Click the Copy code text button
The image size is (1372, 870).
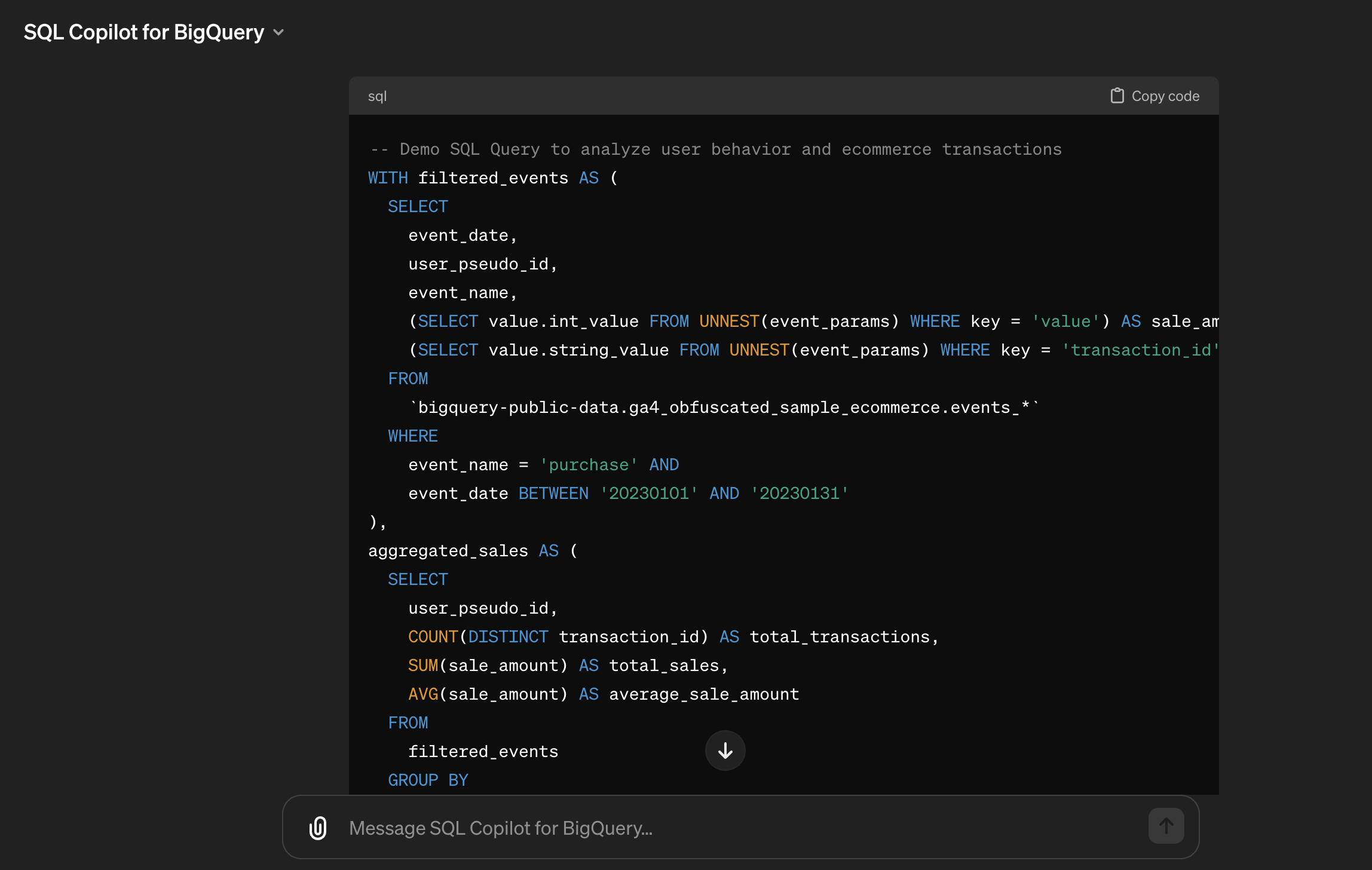point(1165,96)
